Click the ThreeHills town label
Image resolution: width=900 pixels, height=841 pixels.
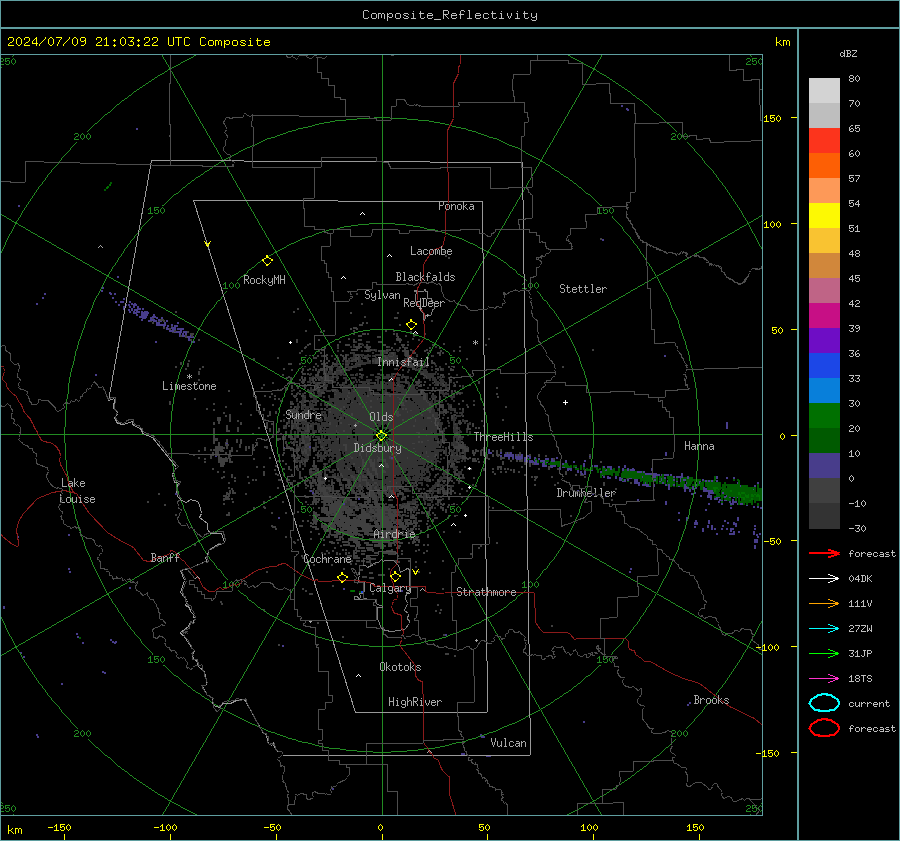(503, 437)
